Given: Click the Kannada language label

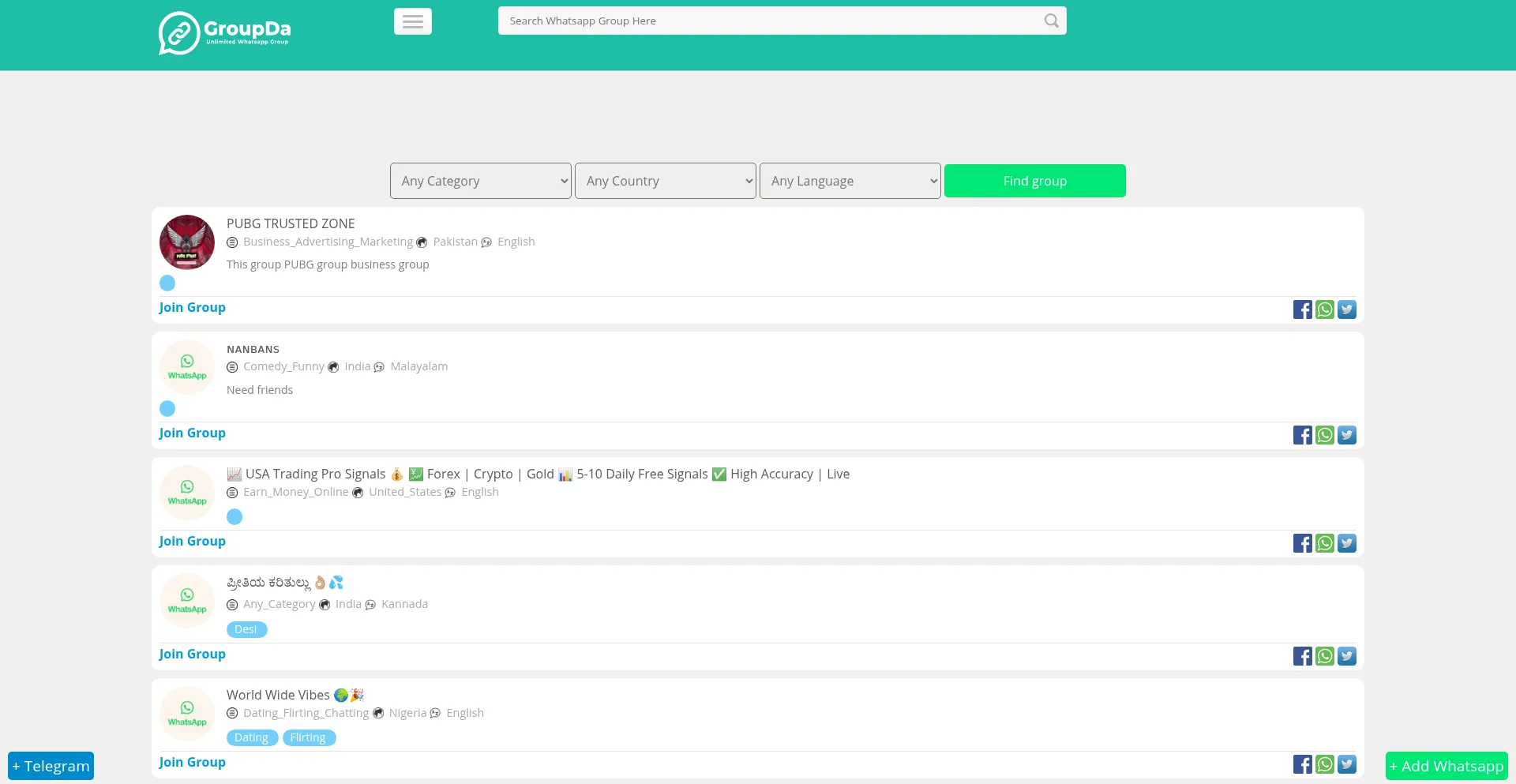Looking at the screenshot, I should [404, 604].
